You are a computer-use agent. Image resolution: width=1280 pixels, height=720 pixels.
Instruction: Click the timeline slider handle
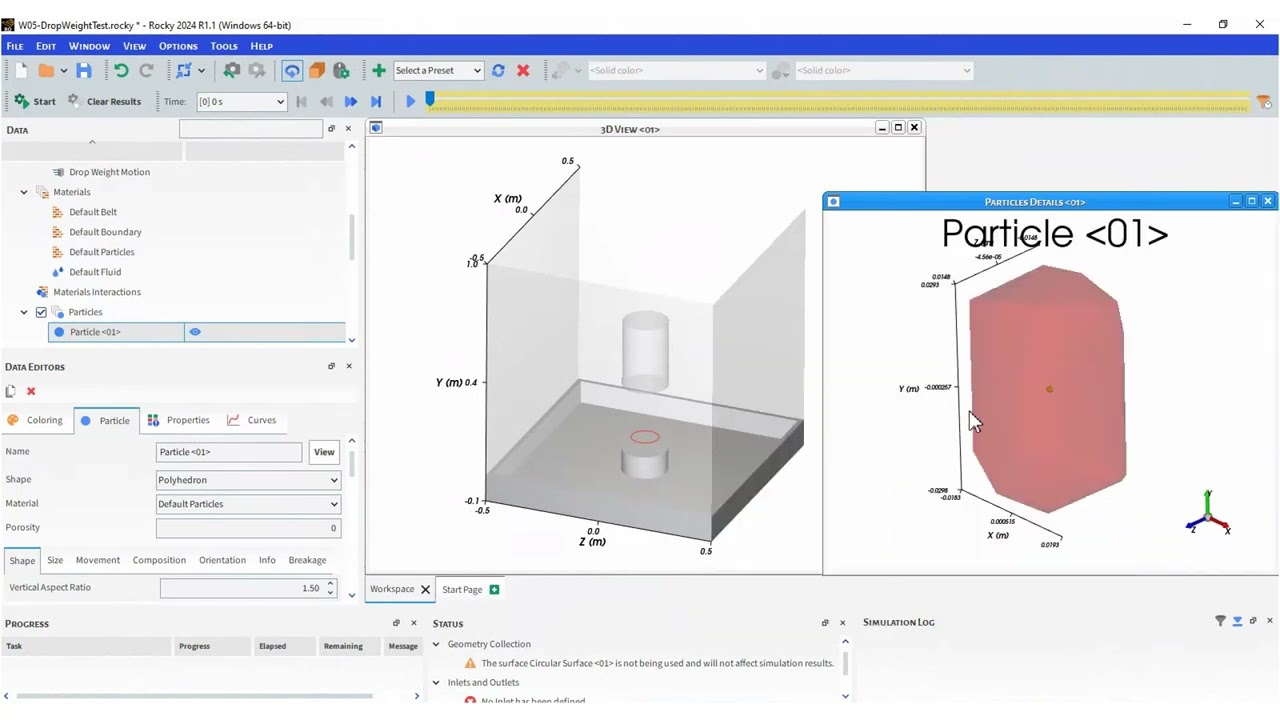coord(430,99)
